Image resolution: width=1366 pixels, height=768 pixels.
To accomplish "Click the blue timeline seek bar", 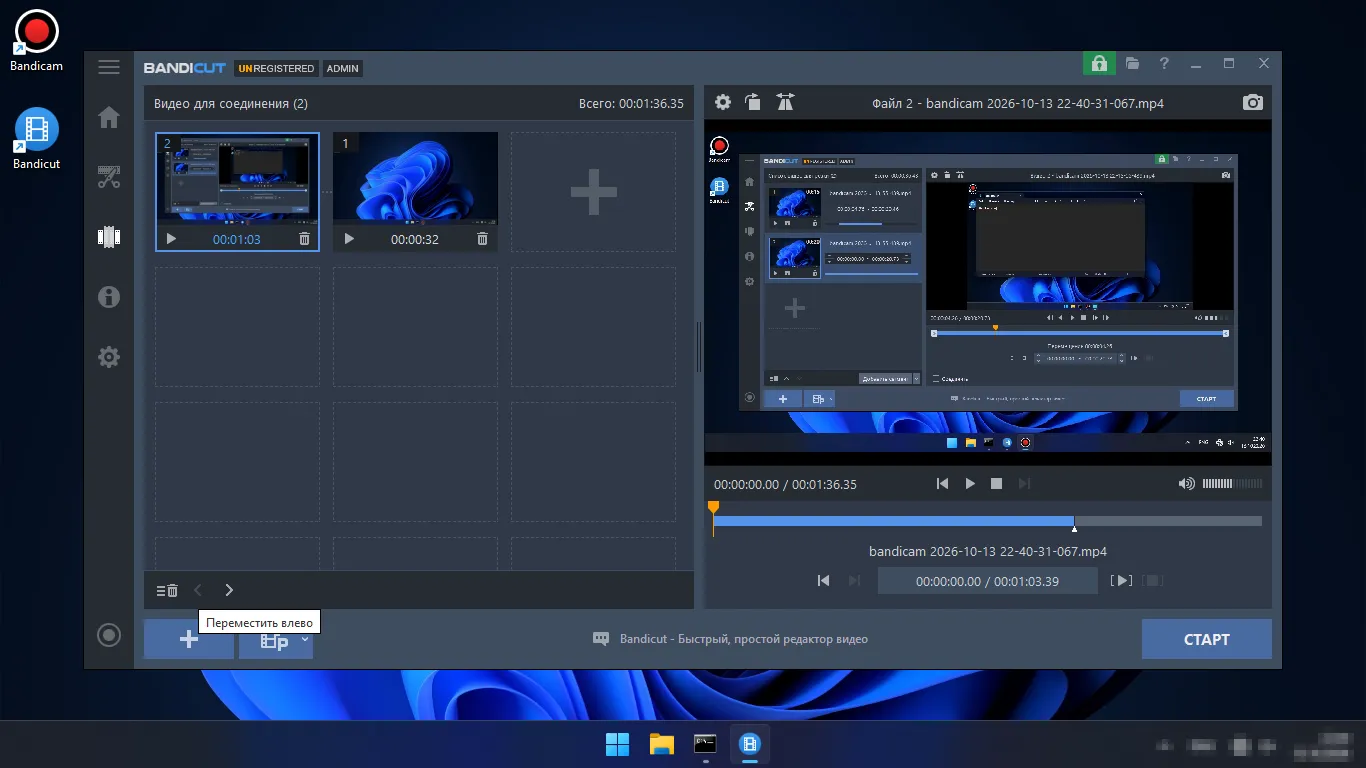I will point(893,521).
